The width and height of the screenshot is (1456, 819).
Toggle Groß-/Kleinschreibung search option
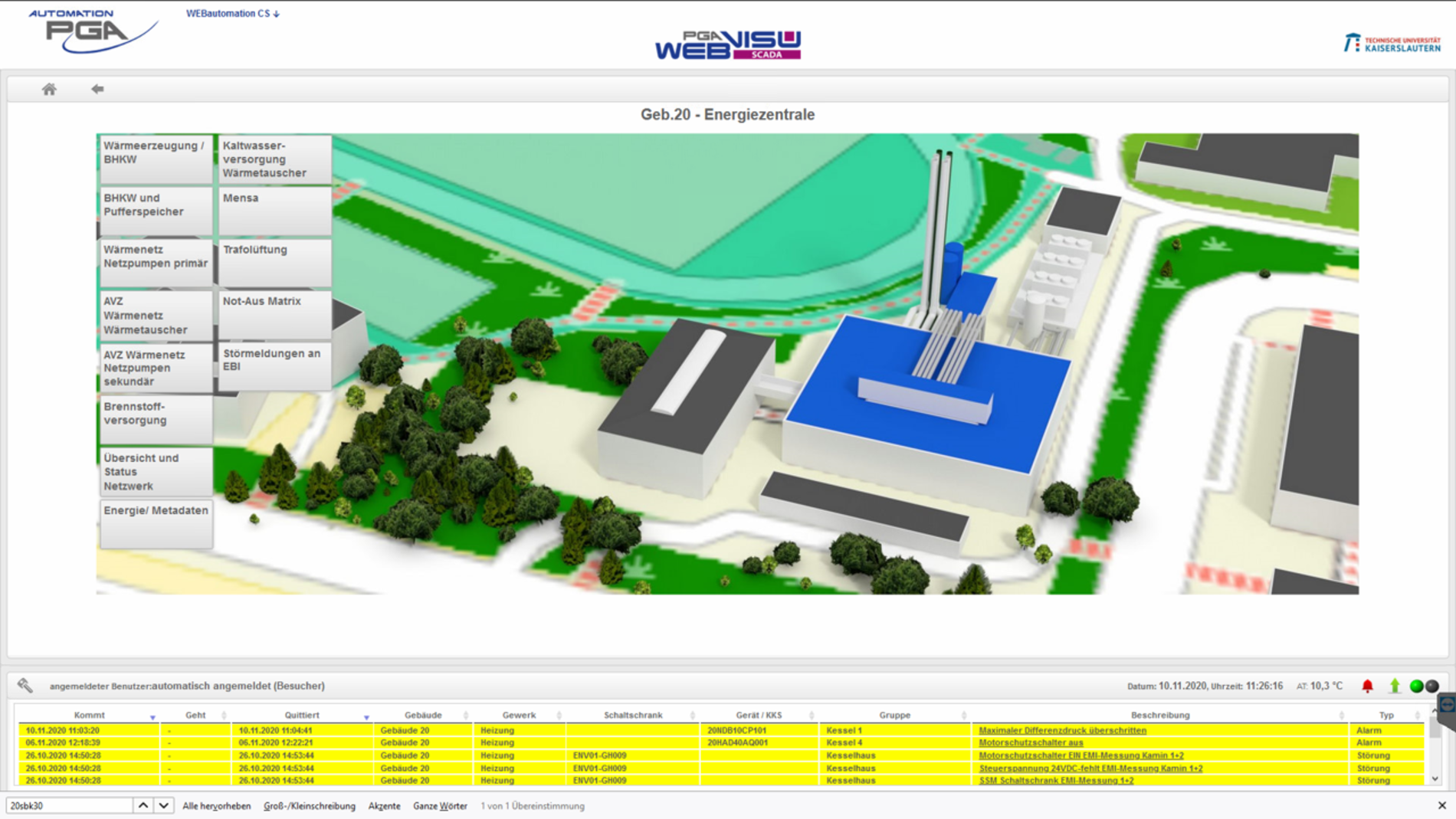click(x=309, y=806)
